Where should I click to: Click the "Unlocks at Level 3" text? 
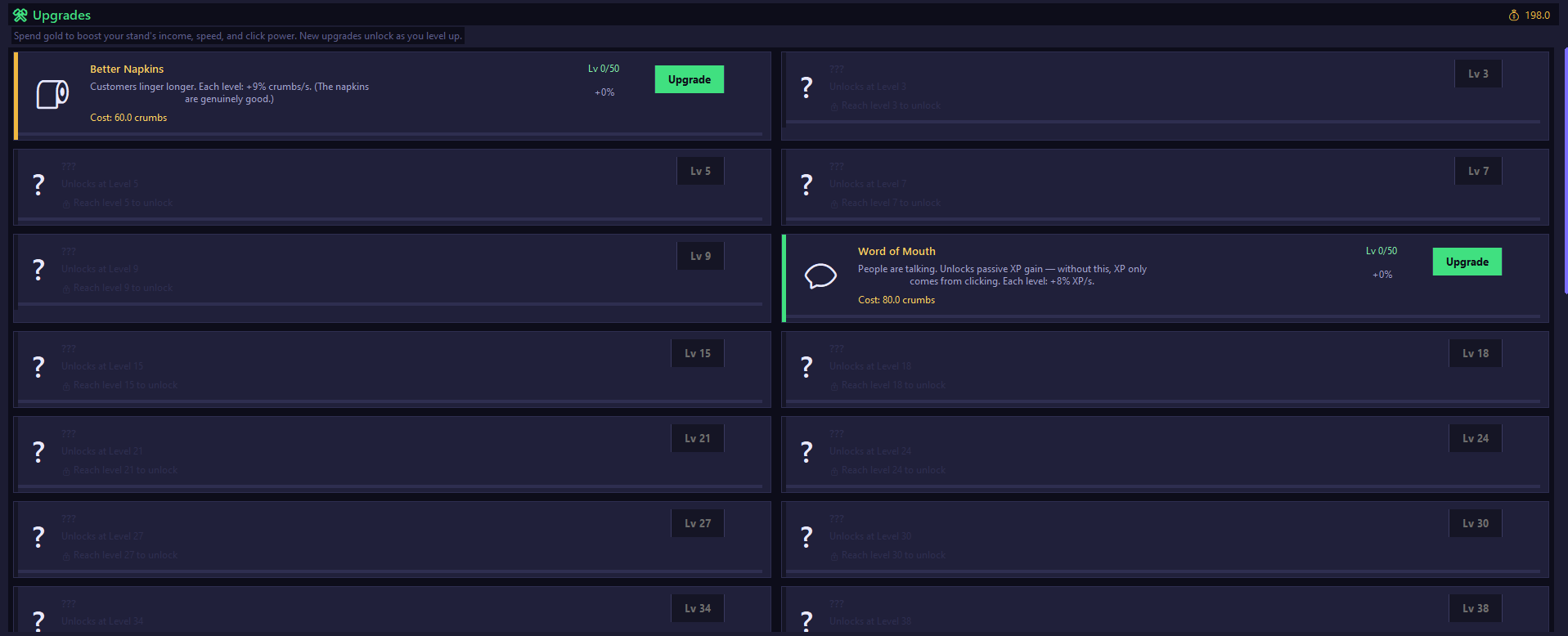coord(868,87)
